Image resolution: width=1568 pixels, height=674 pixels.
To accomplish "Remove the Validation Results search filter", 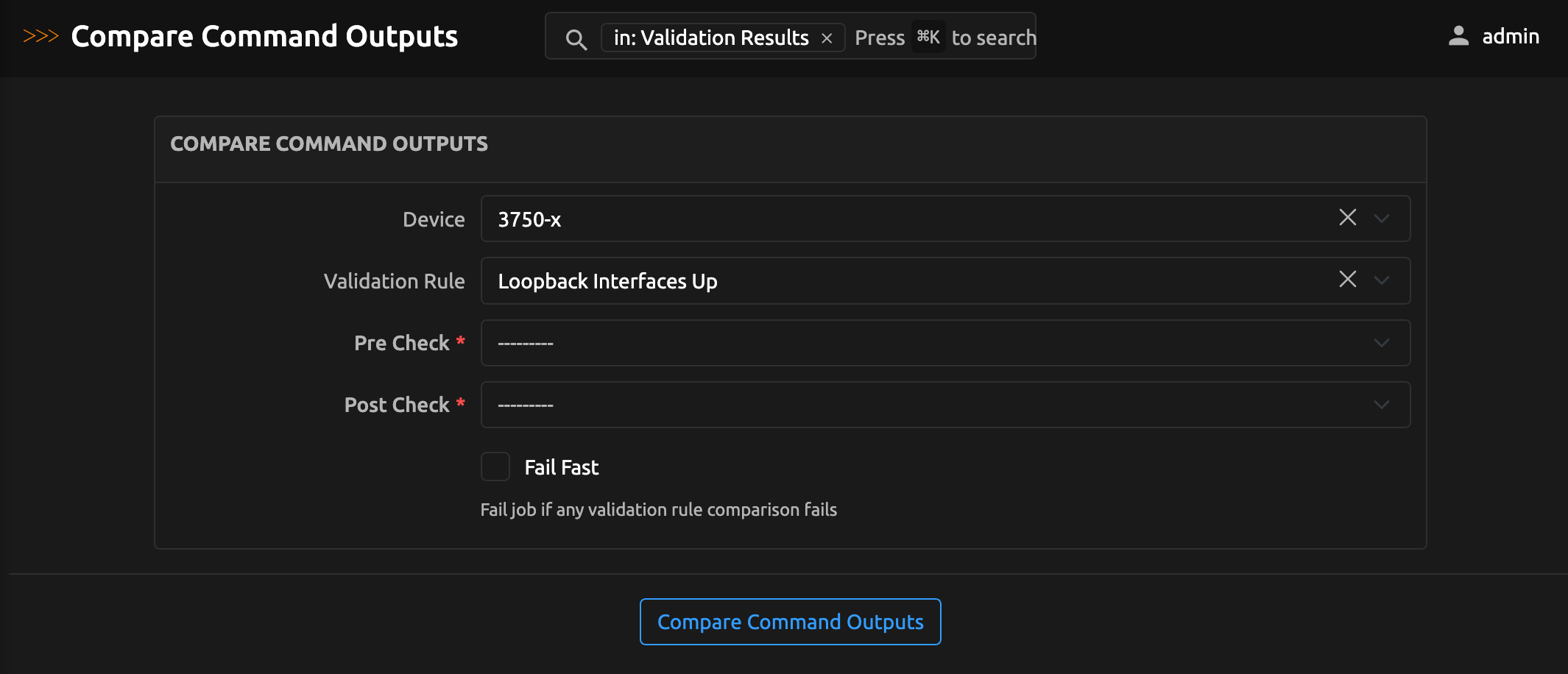I will pos(827,38).
